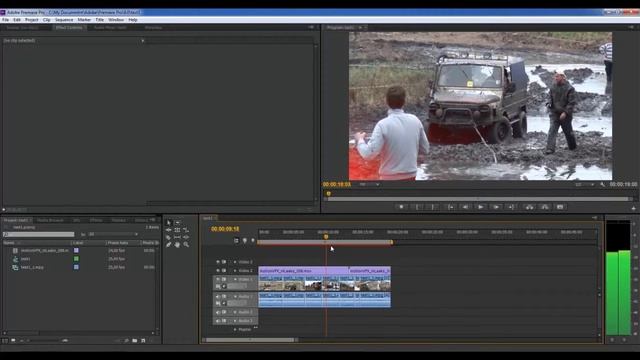
Task: Switch to the Effects tab in Project panel
Action: pos(96,220)
